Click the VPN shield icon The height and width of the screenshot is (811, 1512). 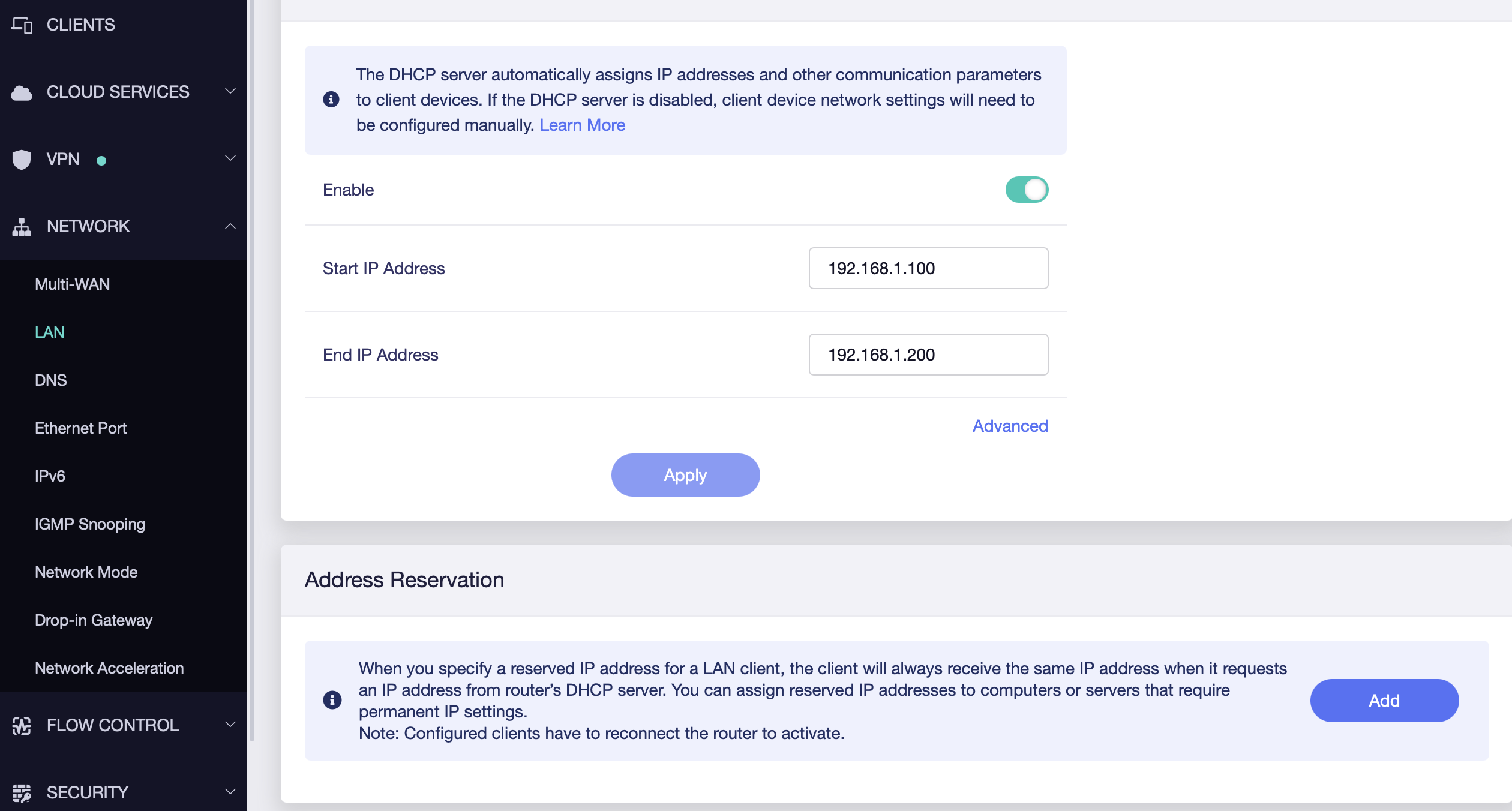point(22,160)
